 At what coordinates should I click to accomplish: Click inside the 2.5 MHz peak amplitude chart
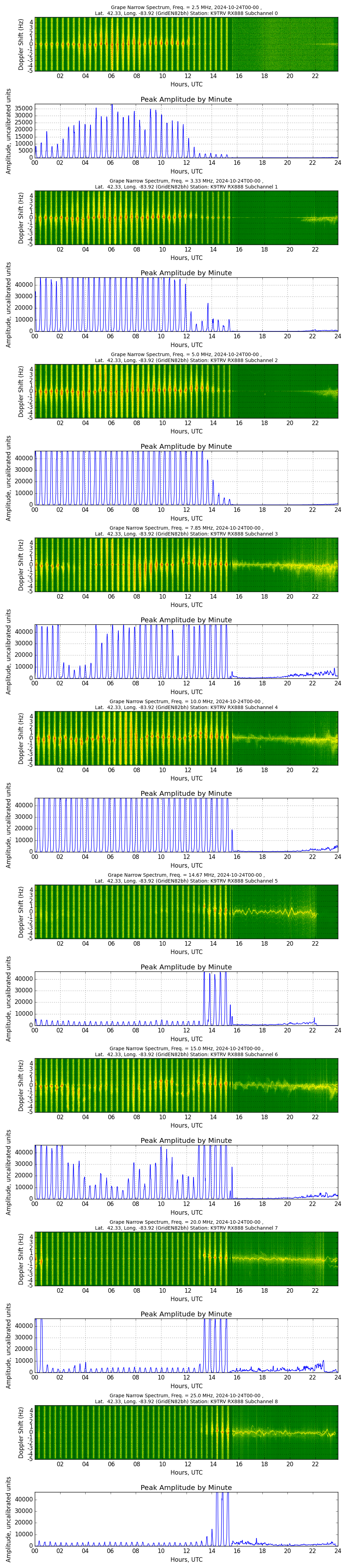(x=186, y=131)
